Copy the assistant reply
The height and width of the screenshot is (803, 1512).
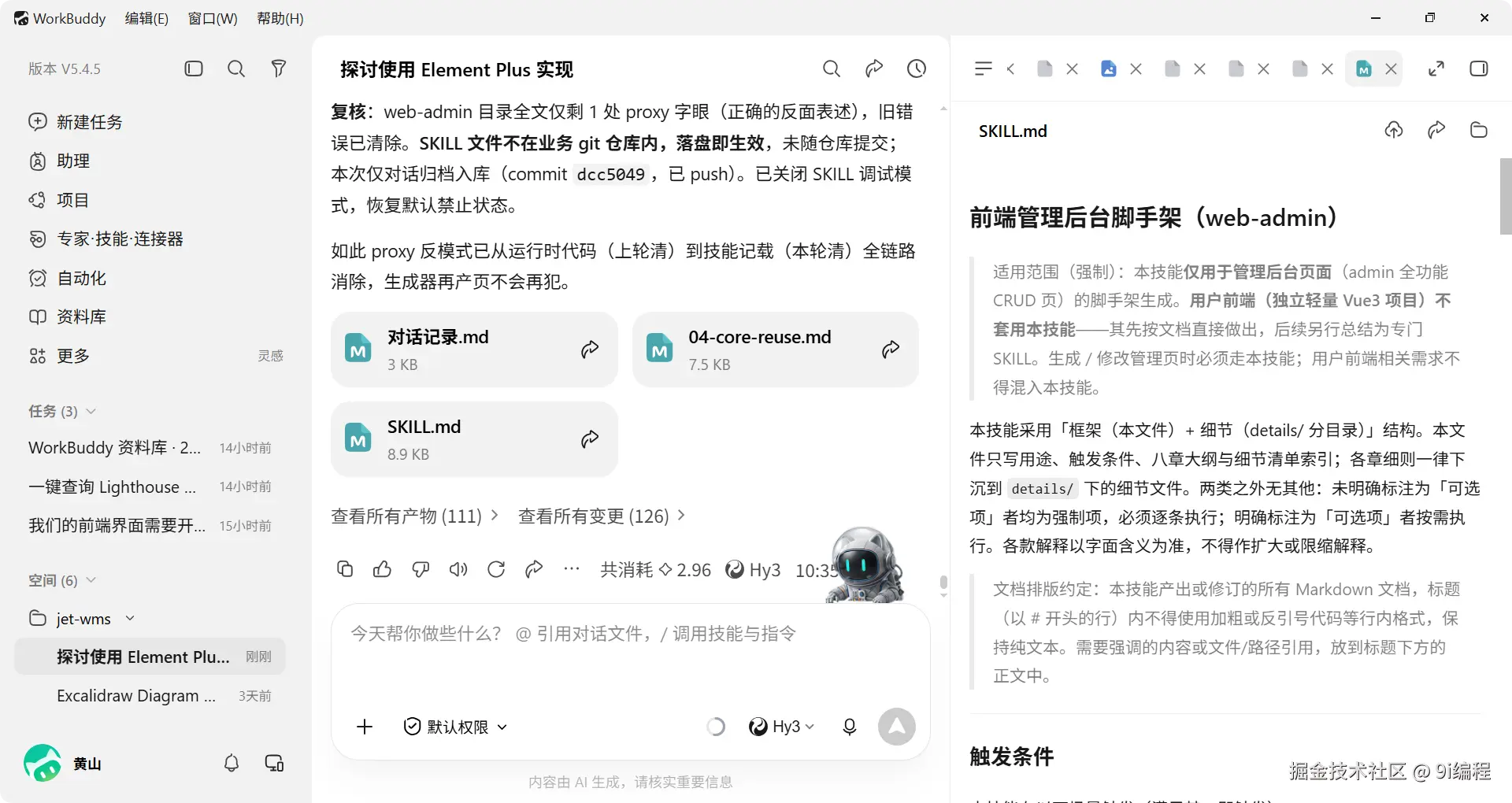click(x=345, y=569)
